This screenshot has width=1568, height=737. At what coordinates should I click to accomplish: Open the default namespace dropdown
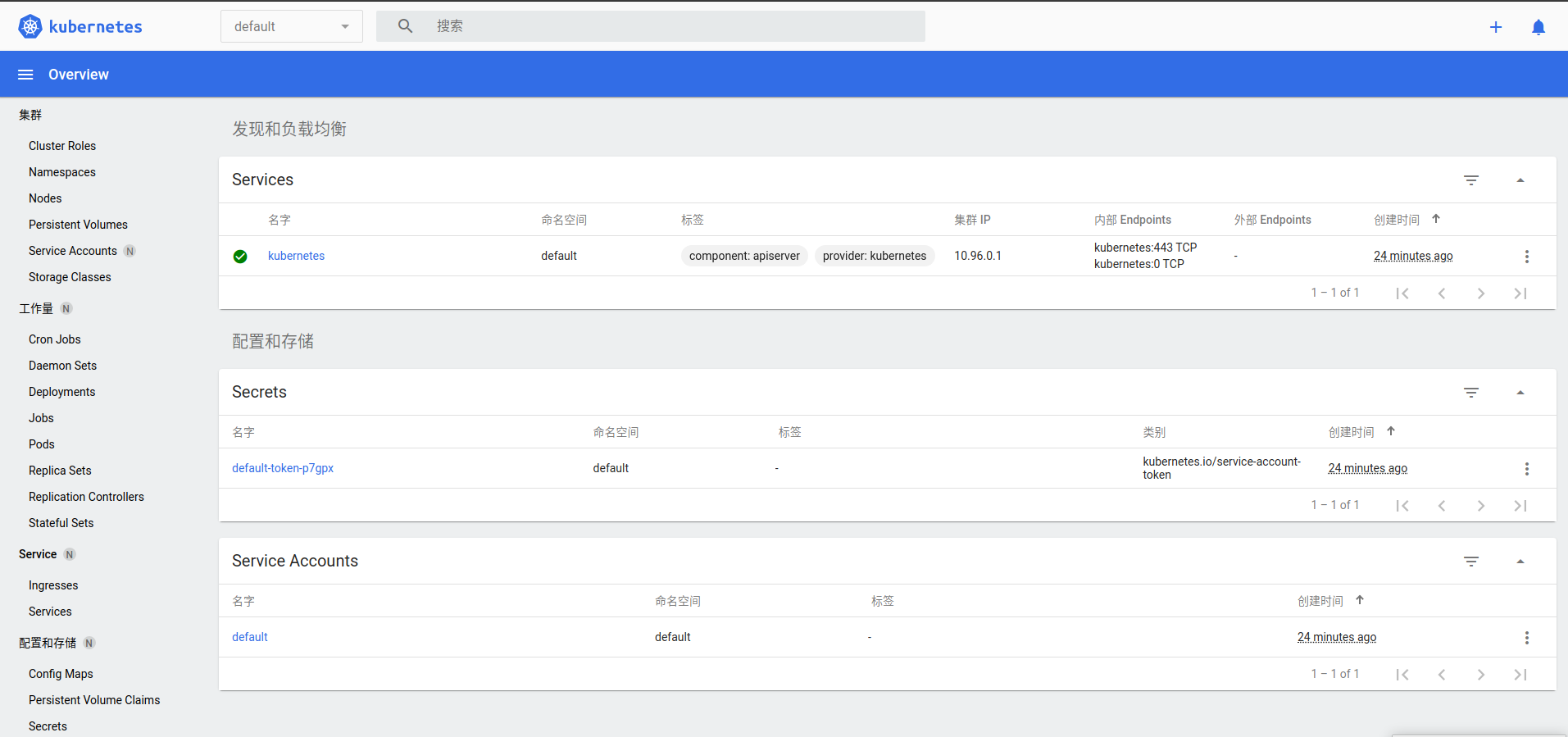pyautogui.click(x=292, y=26)
